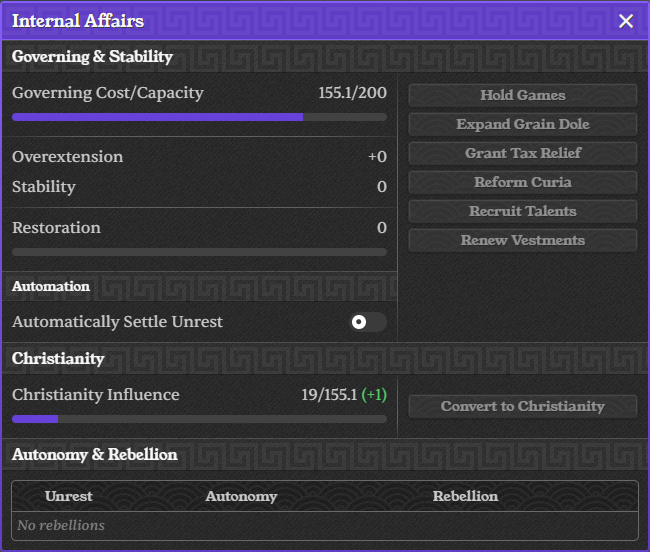Click the Hold Games button

click(x=523, y=95)
